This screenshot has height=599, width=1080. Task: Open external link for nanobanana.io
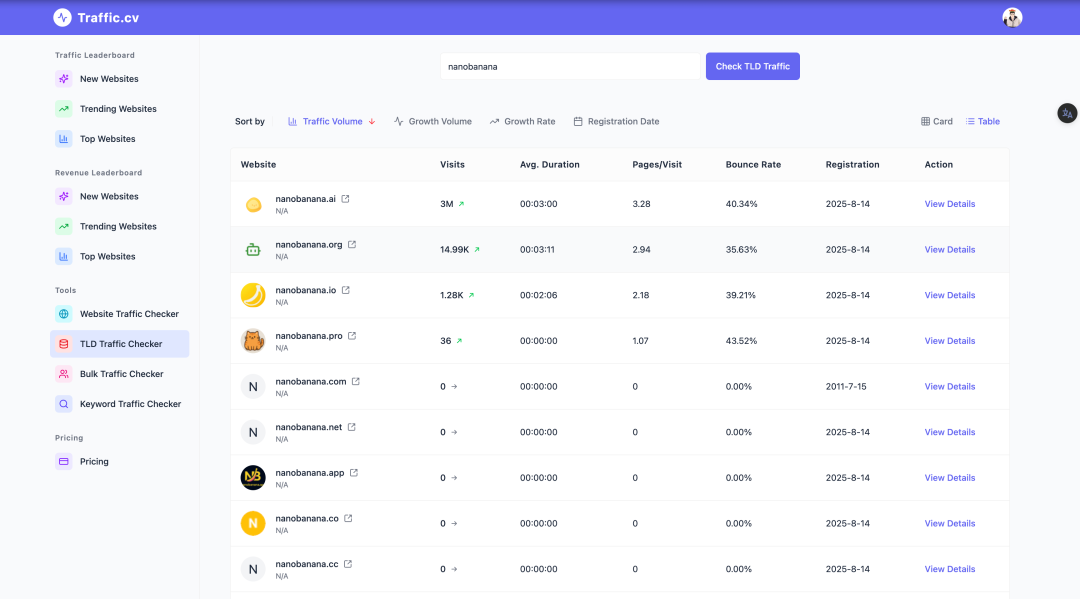pyautogui.click(x=346, y=290)
